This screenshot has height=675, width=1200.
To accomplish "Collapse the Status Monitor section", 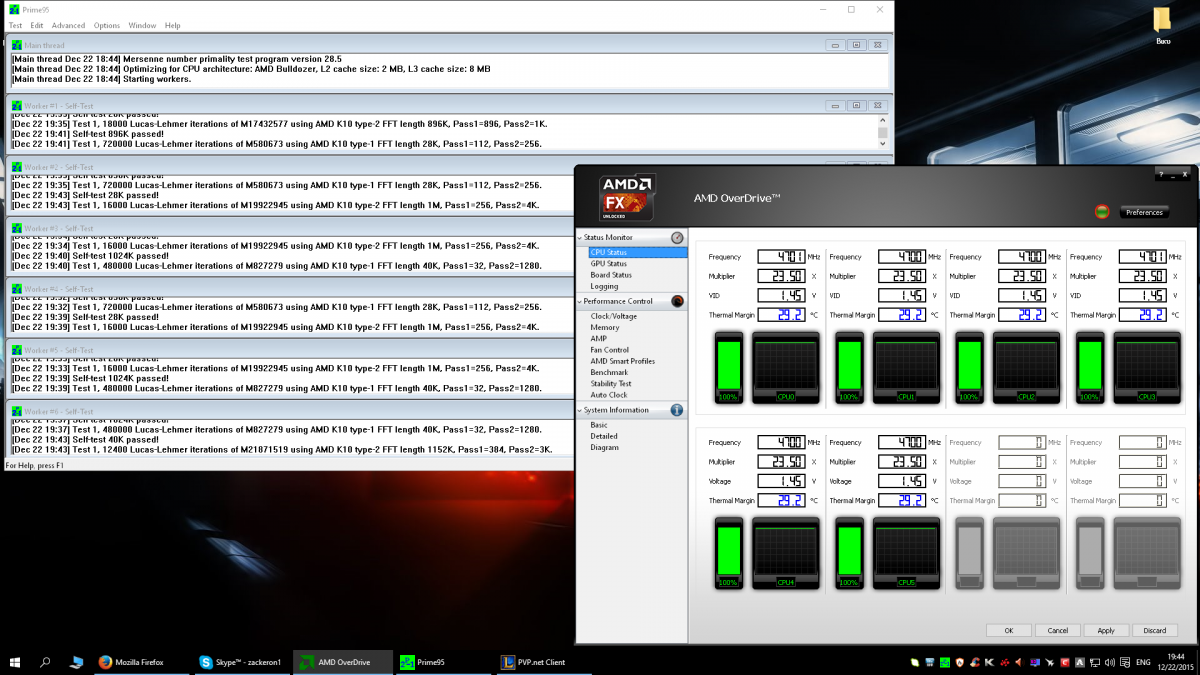I will [x=580, y=238].
